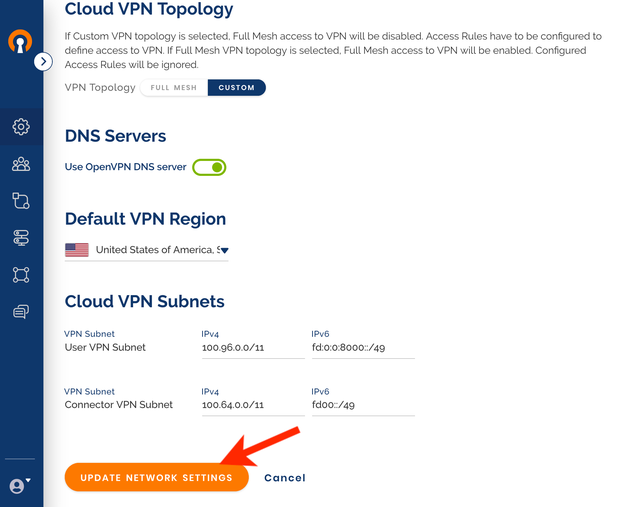Open the Settings gear icon in the sidebar
This screenshot has width=620, height=507.
tap(21, 127)
